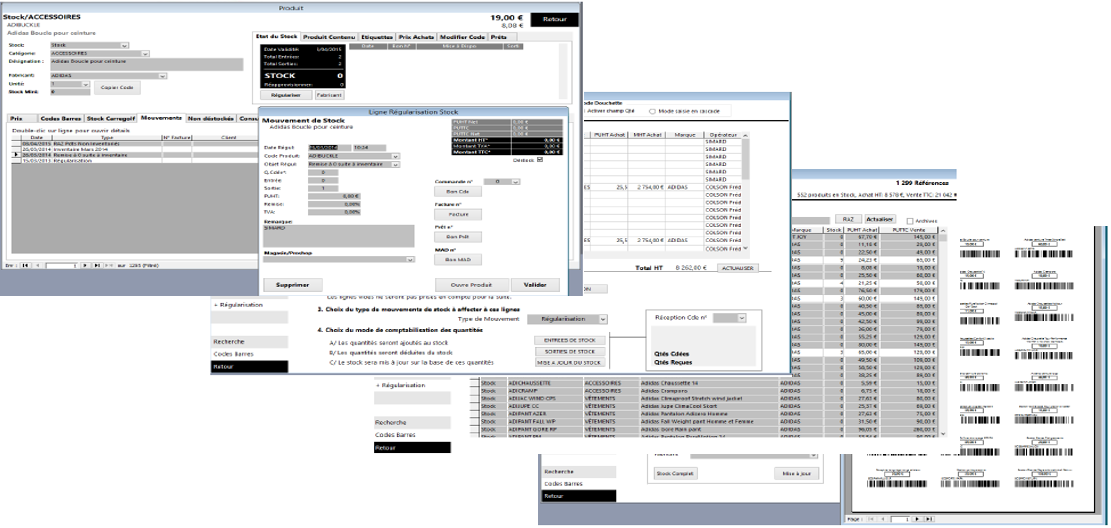Click the Date Régul field

pyautogui.click(x=328, y=147)
